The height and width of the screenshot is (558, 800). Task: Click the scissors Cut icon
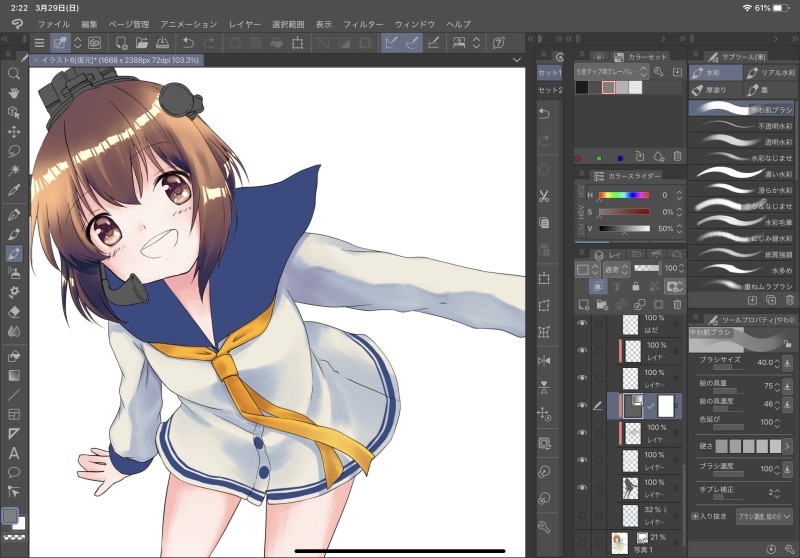point(544,196)
